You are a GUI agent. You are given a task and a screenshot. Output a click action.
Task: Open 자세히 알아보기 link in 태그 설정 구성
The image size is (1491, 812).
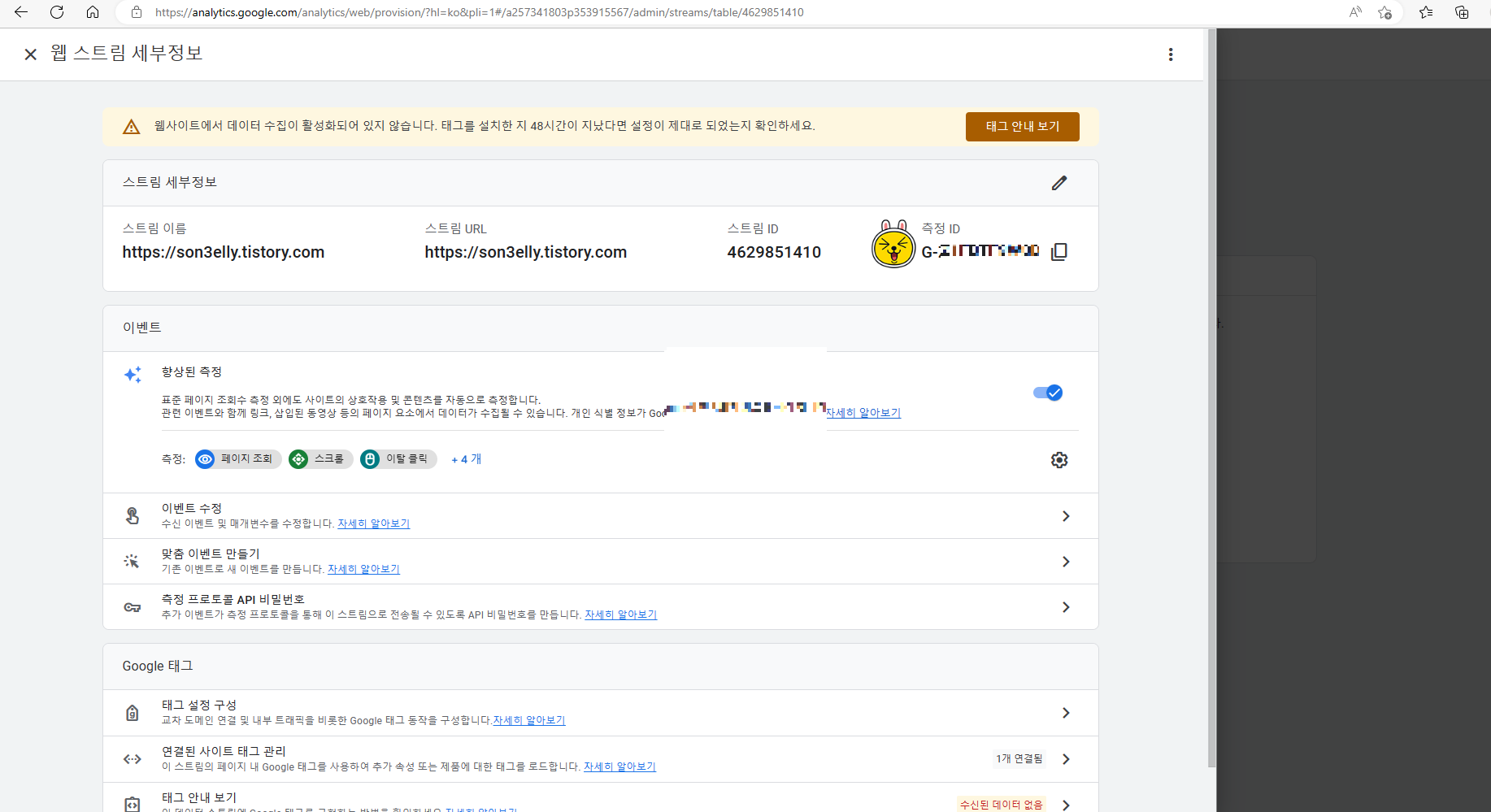529,721
